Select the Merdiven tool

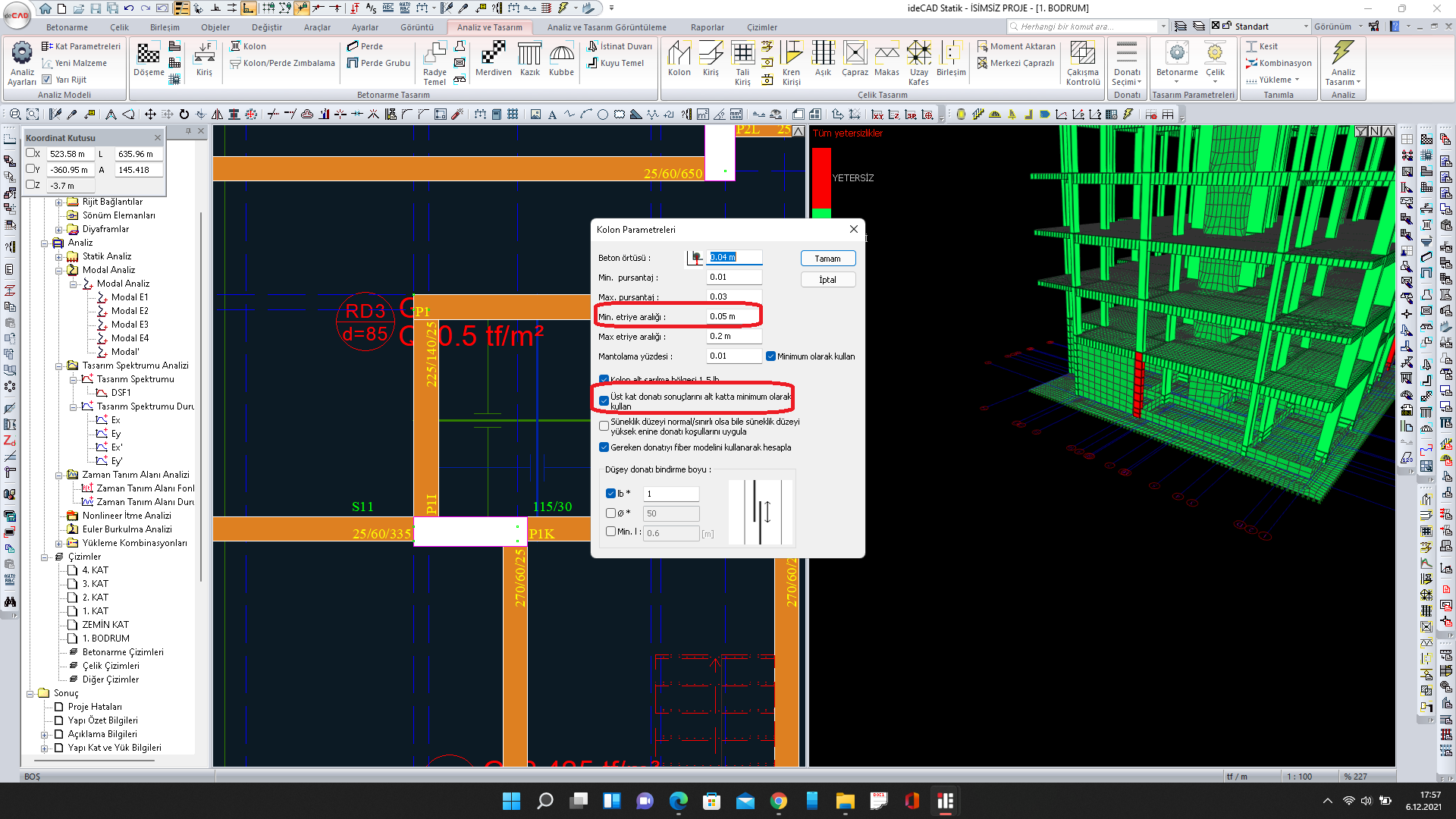(x=494, y=59)
